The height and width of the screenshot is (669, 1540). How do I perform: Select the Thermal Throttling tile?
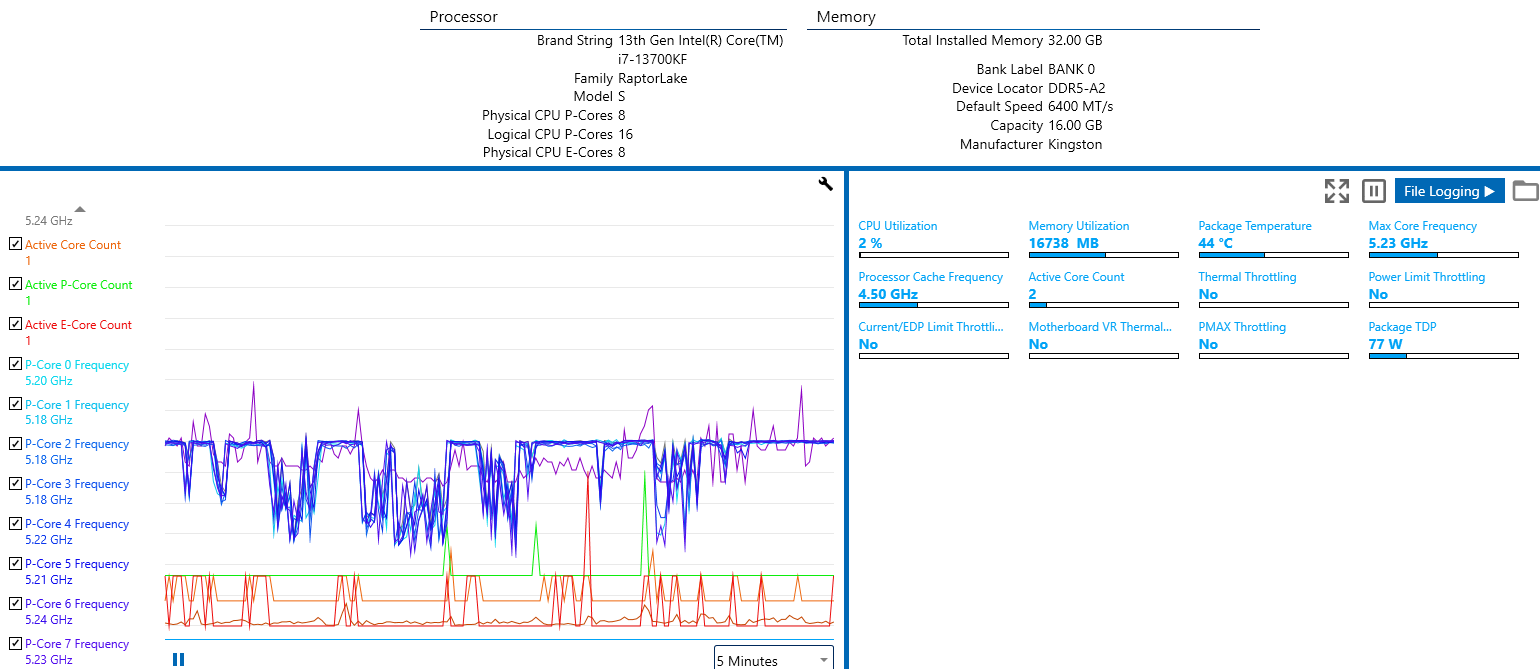click(1273, 290)
